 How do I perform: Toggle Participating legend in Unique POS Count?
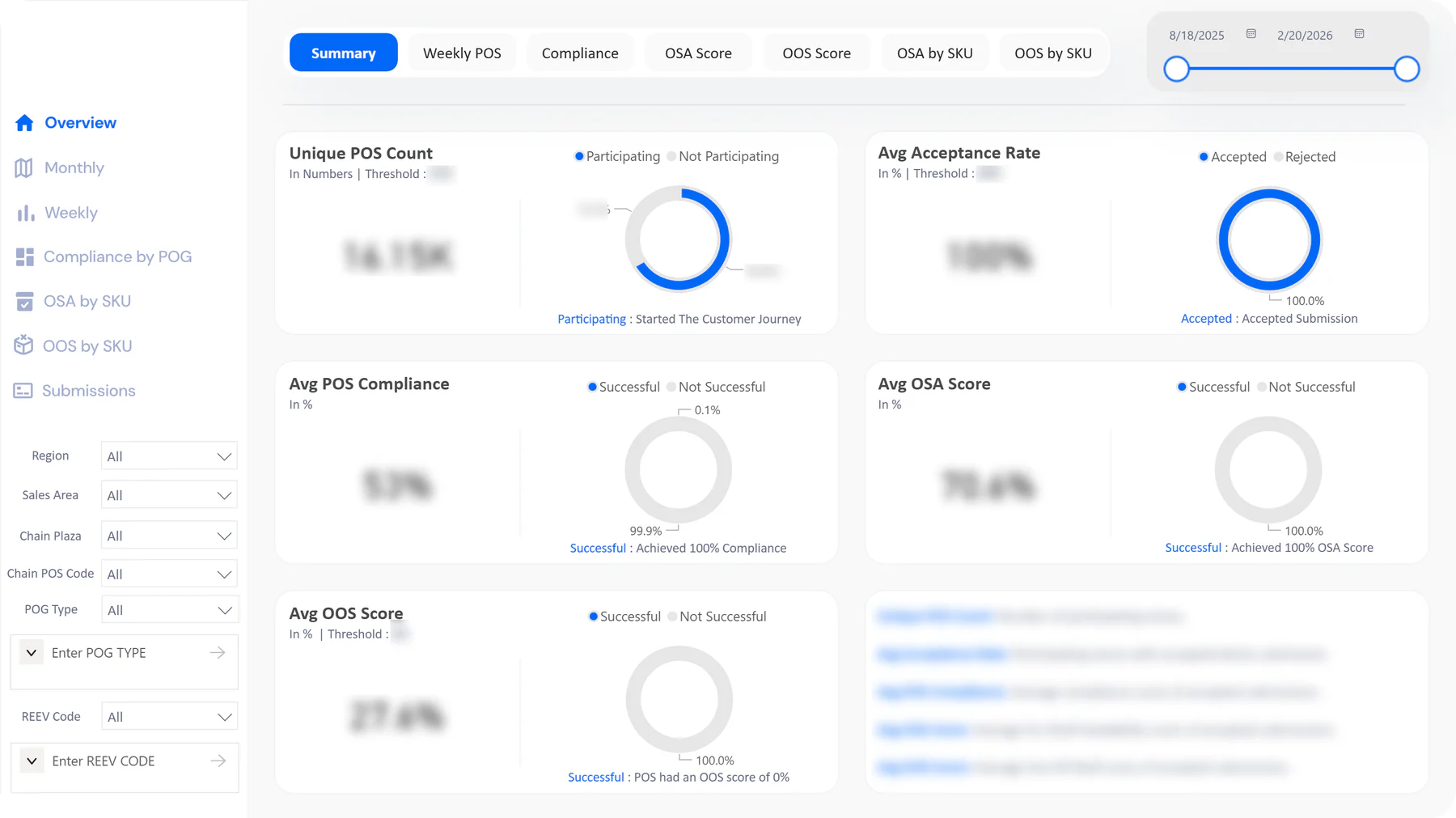tap(617, 156)
